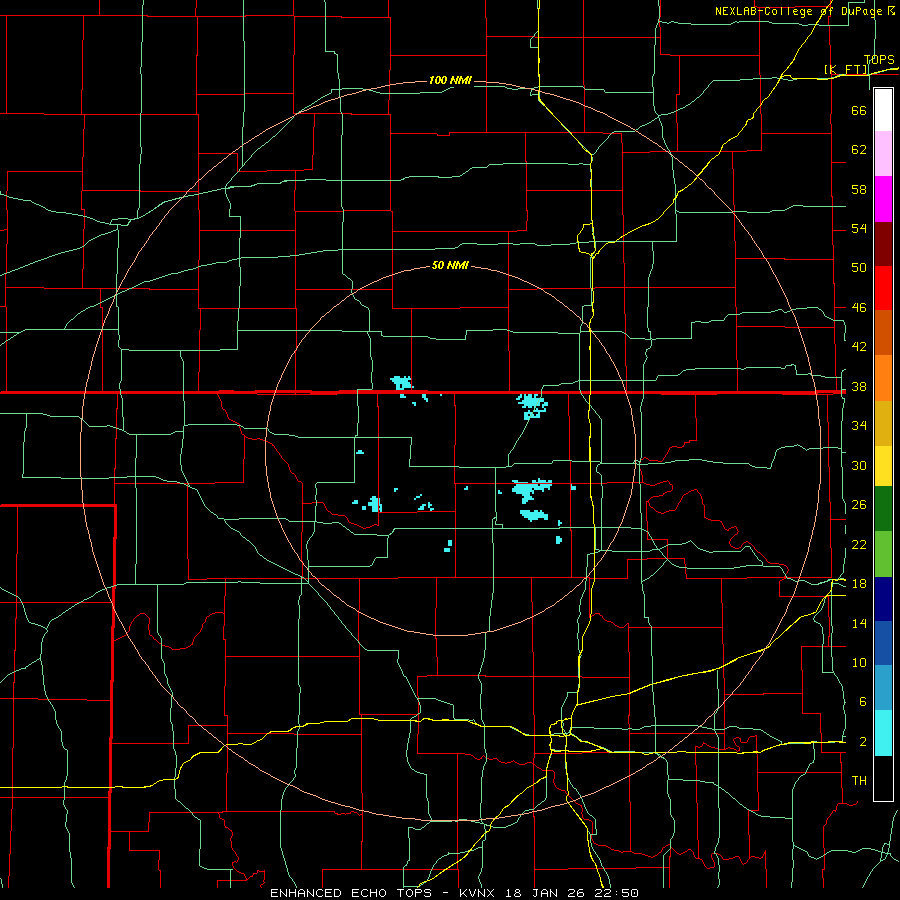The width and height of the screenshot is (900, 900).
Task: Click the 'TH' threshold legend label
Action: pos(859,781)
